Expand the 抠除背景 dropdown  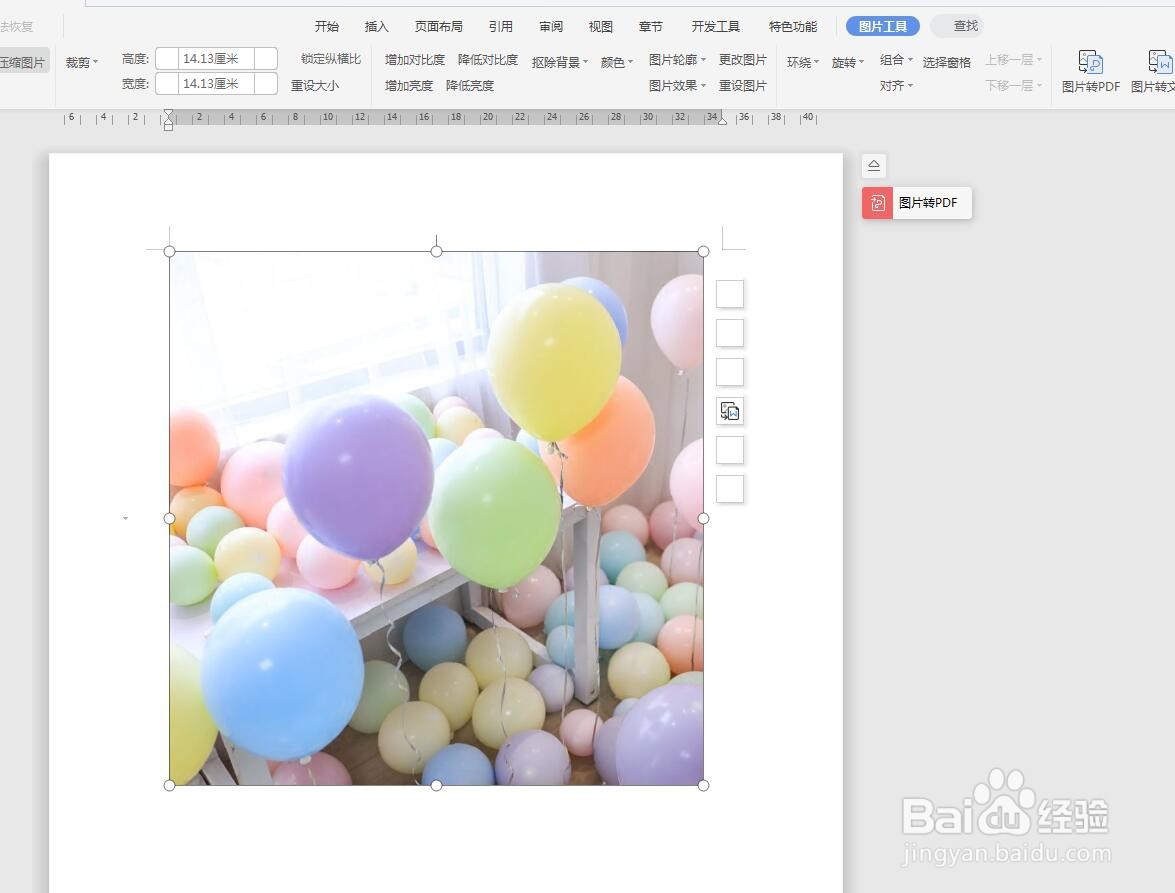coord(560,62)
